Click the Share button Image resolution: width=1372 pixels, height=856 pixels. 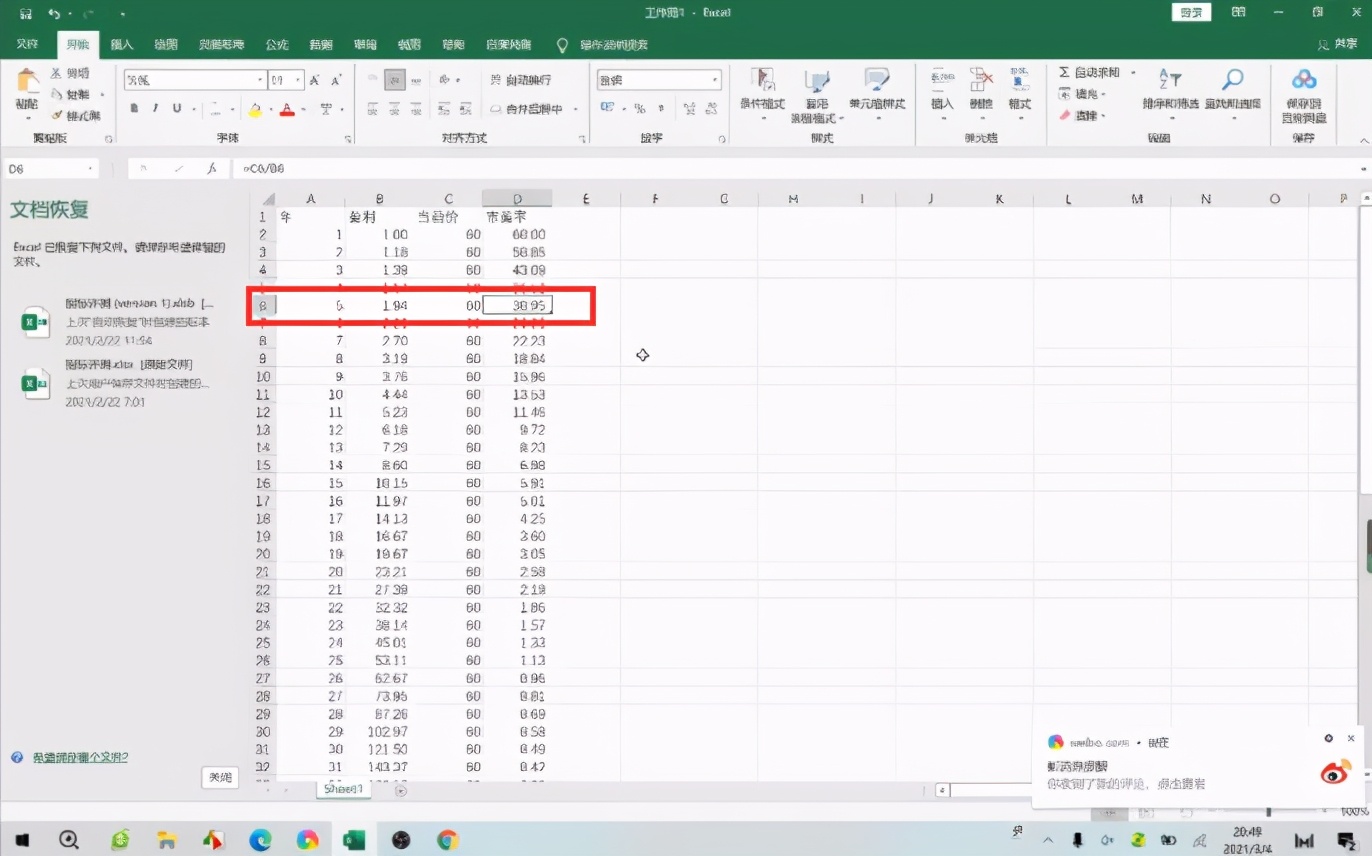[1337, 45]
